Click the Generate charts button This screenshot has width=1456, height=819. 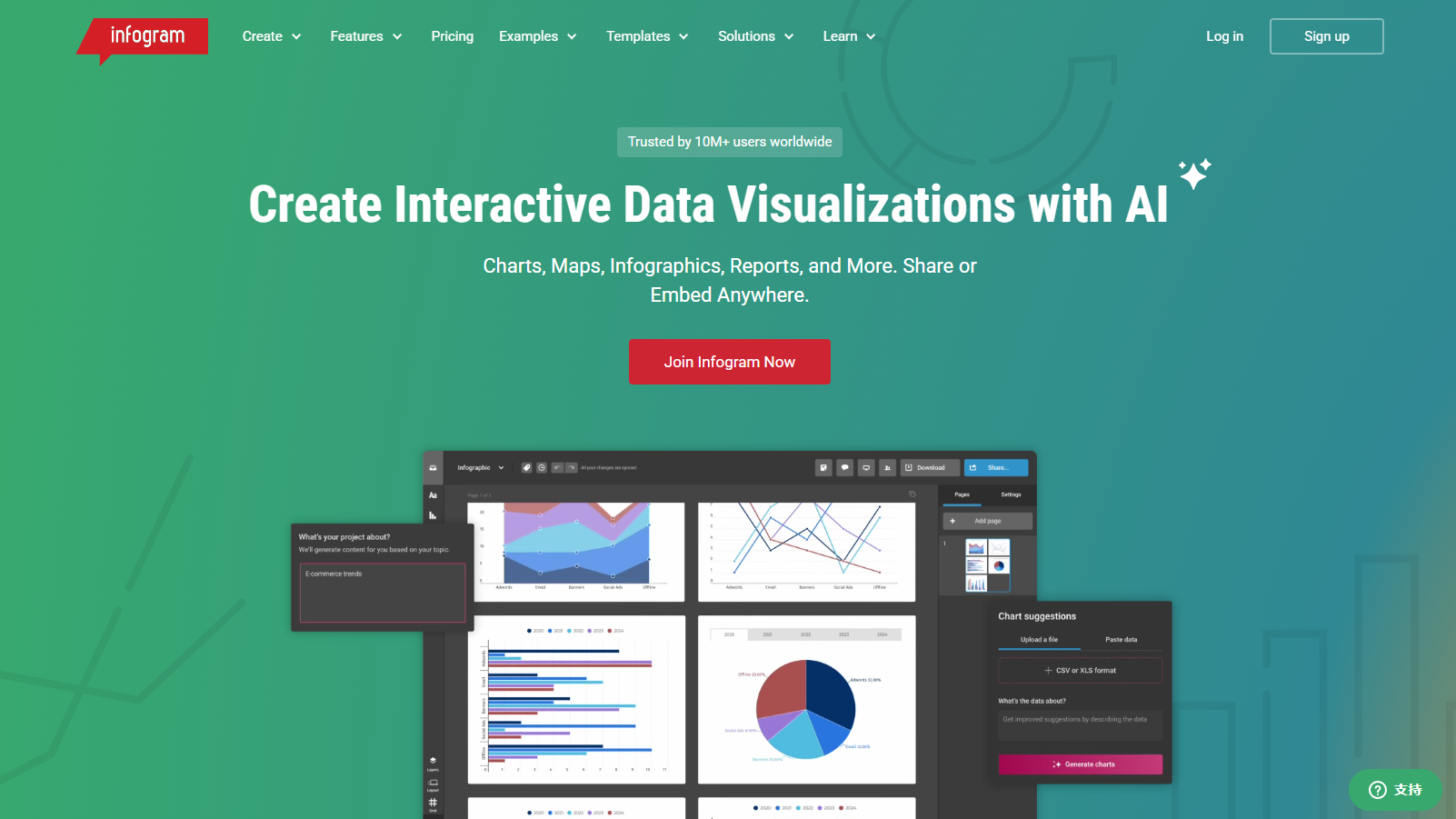pyautogui.click(x=1081, y=764)
